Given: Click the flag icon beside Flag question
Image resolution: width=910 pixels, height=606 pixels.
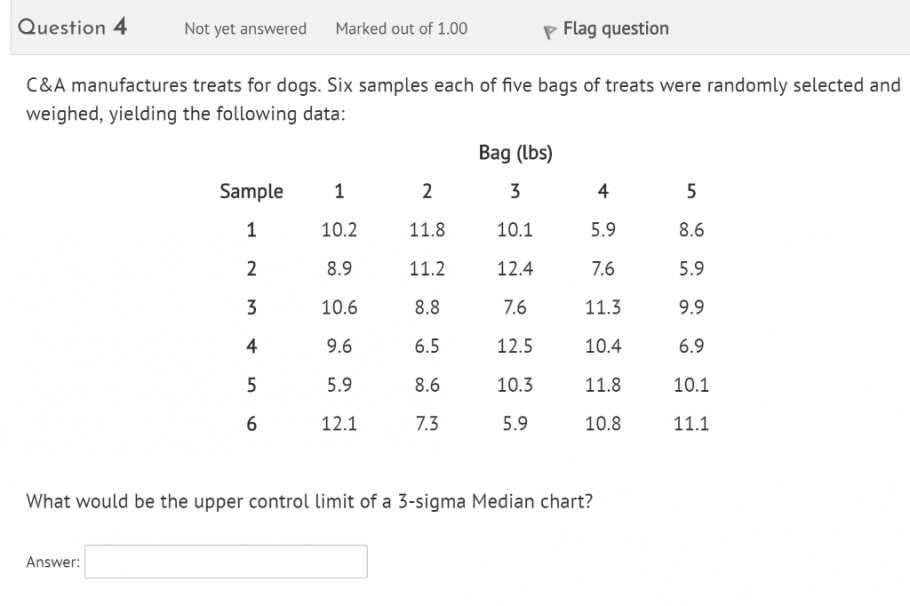Looking at the screenshot, I should coord(548,30).
